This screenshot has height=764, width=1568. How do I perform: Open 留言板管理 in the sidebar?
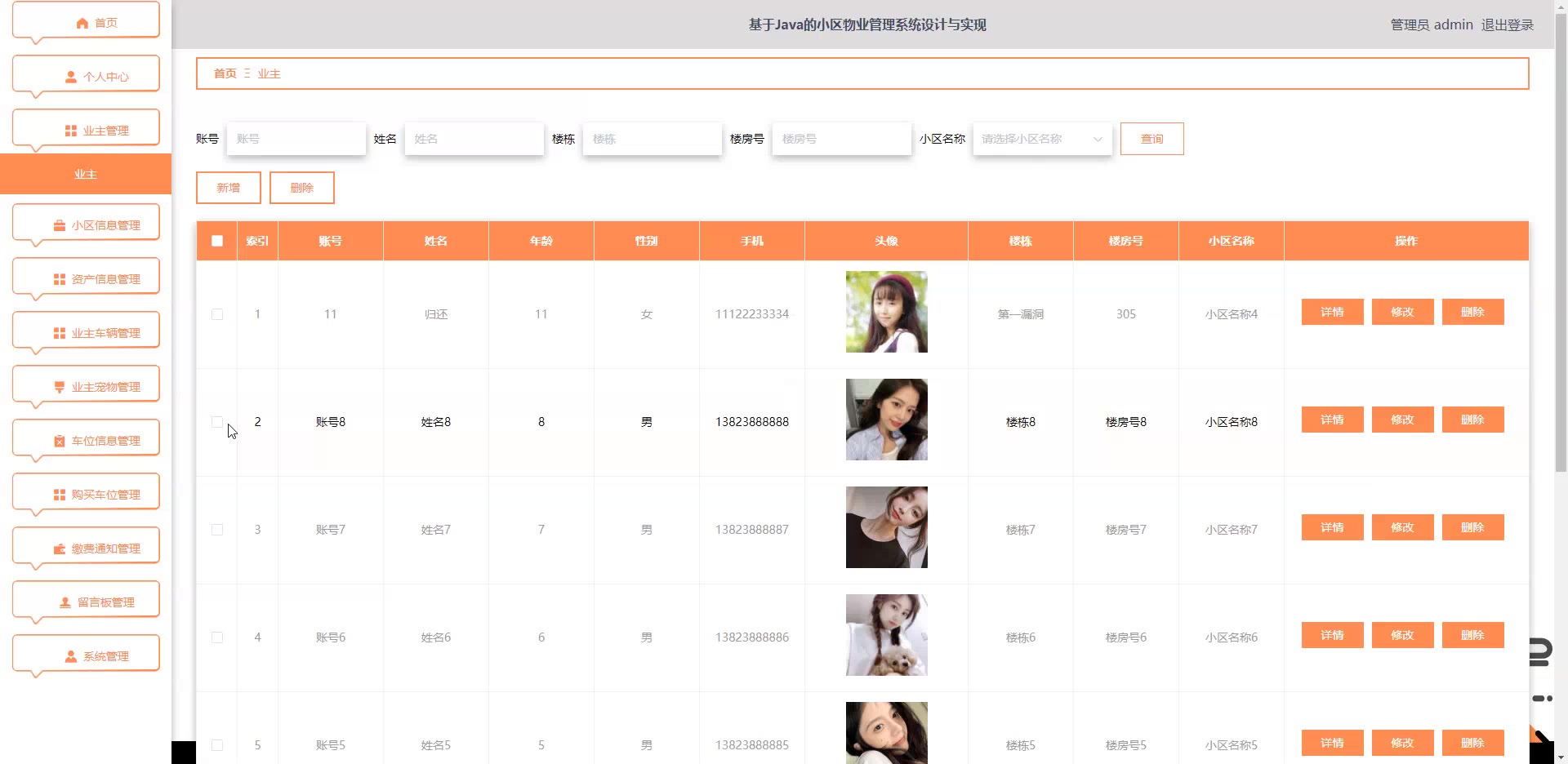(86, 602)
